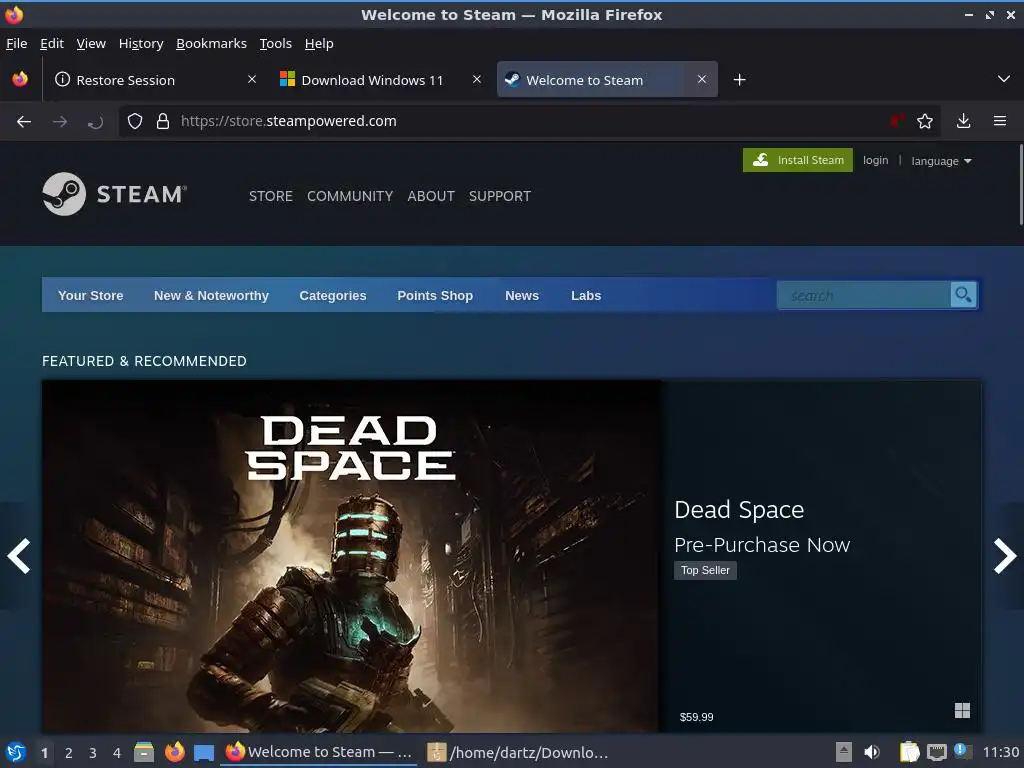Switch to virtual desktop 2 in the taskbar
This screenshot has width=1024, height=768.
tap(69, 753)
